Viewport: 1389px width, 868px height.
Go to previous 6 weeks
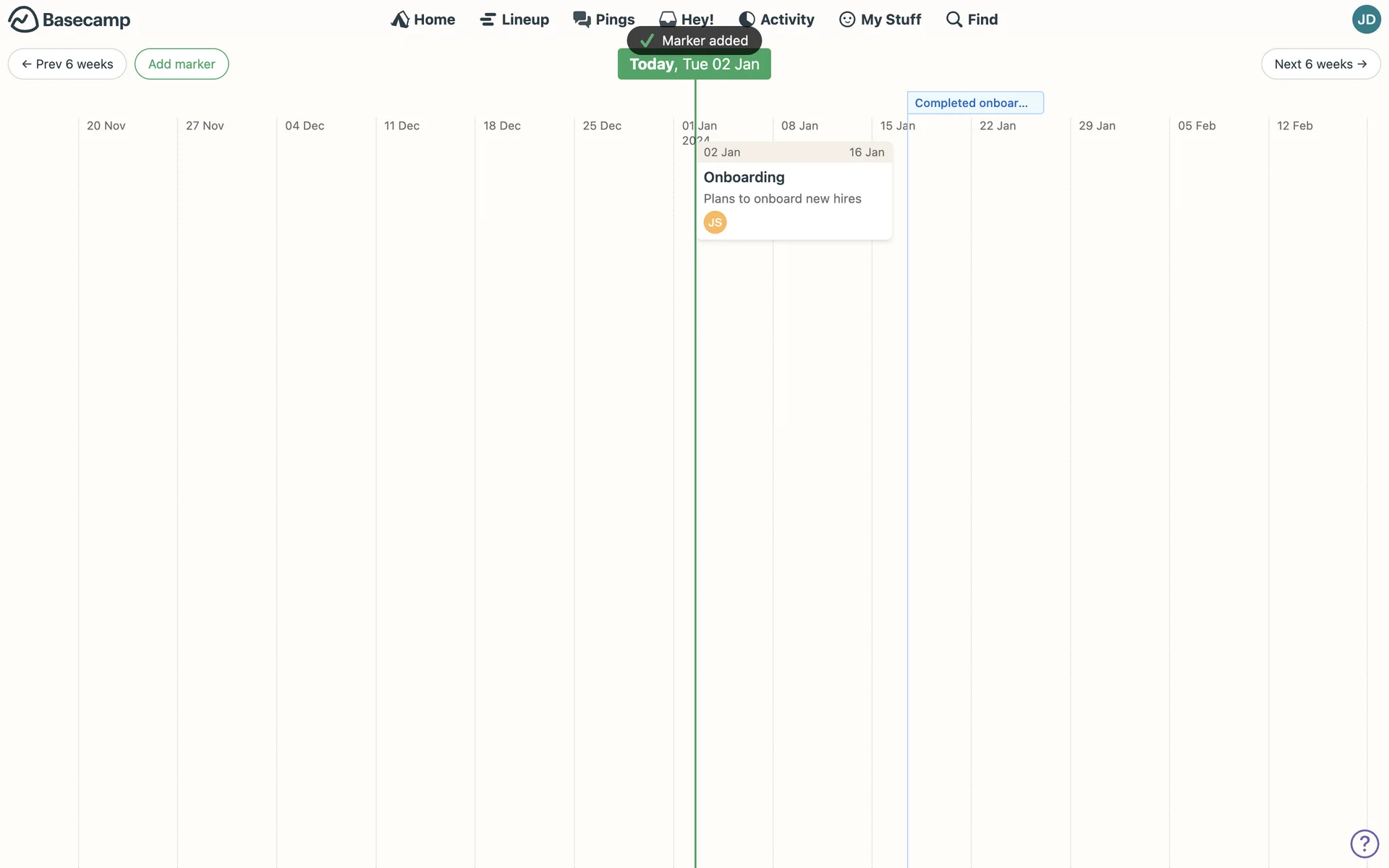(67, 64)
